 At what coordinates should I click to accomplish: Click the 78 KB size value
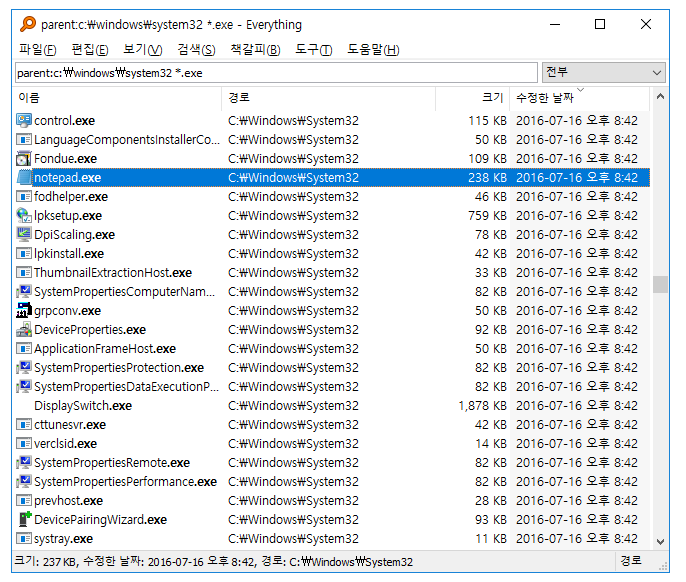pyautogui.click(x=491, y=235)
